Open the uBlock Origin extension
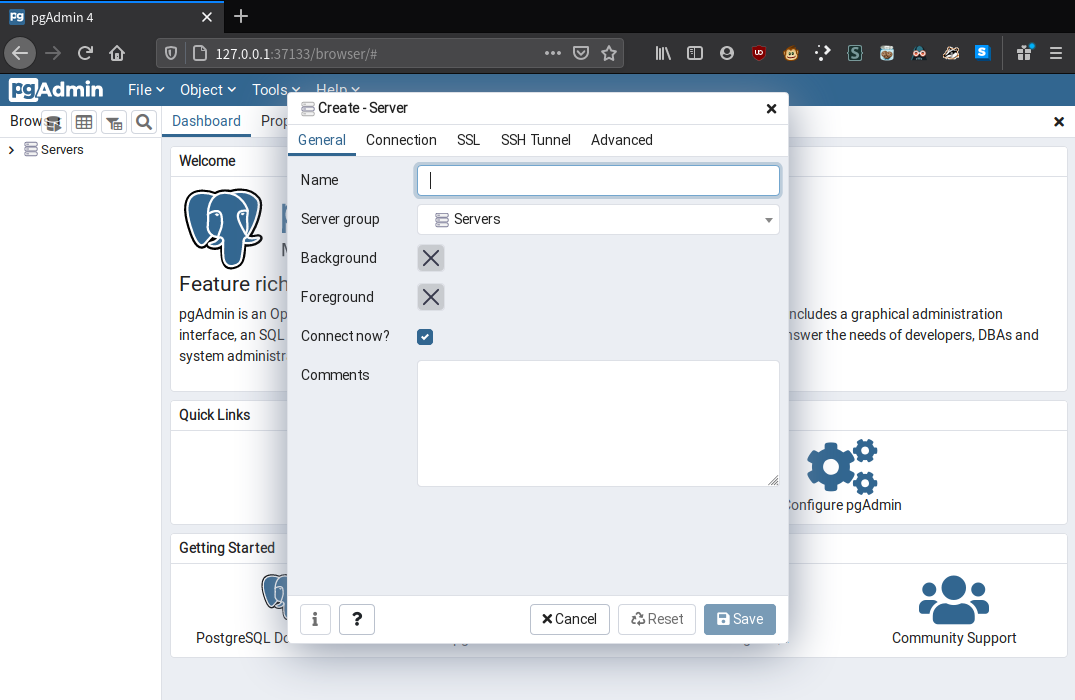Image resolution: width=1075 pixels, height=700 pixels. [759, 53]
